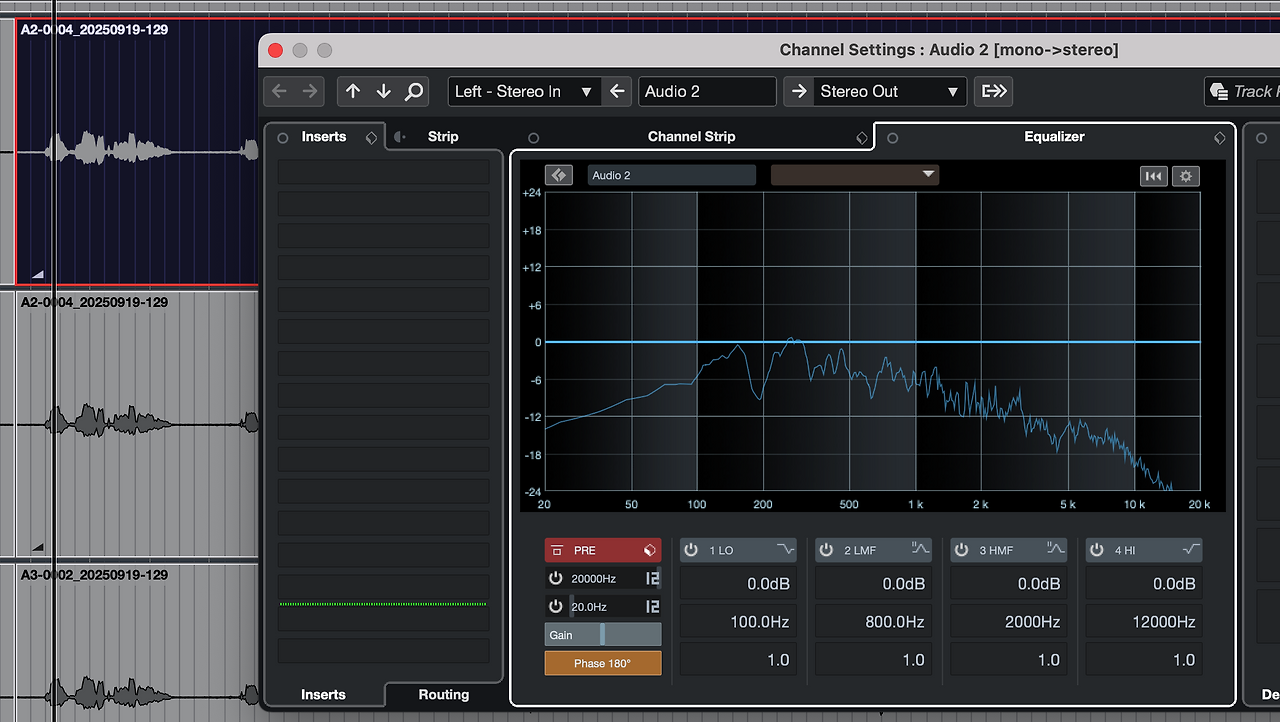Click the 2 LMF band Q value 1.0
This screenshot has width=1280, height=722.
pos(874,660)
